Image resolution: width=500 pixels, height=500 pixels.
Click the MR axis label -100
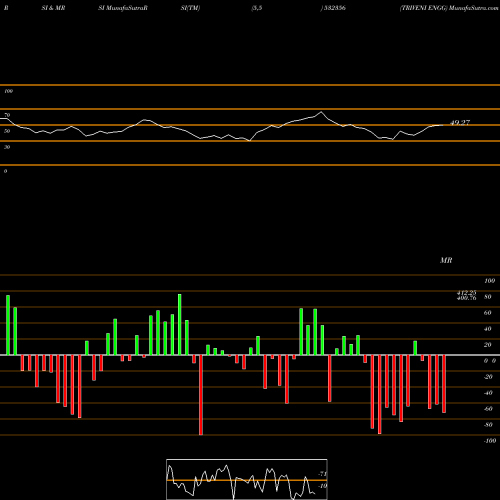pyautogui.click(x=489, y=441)
